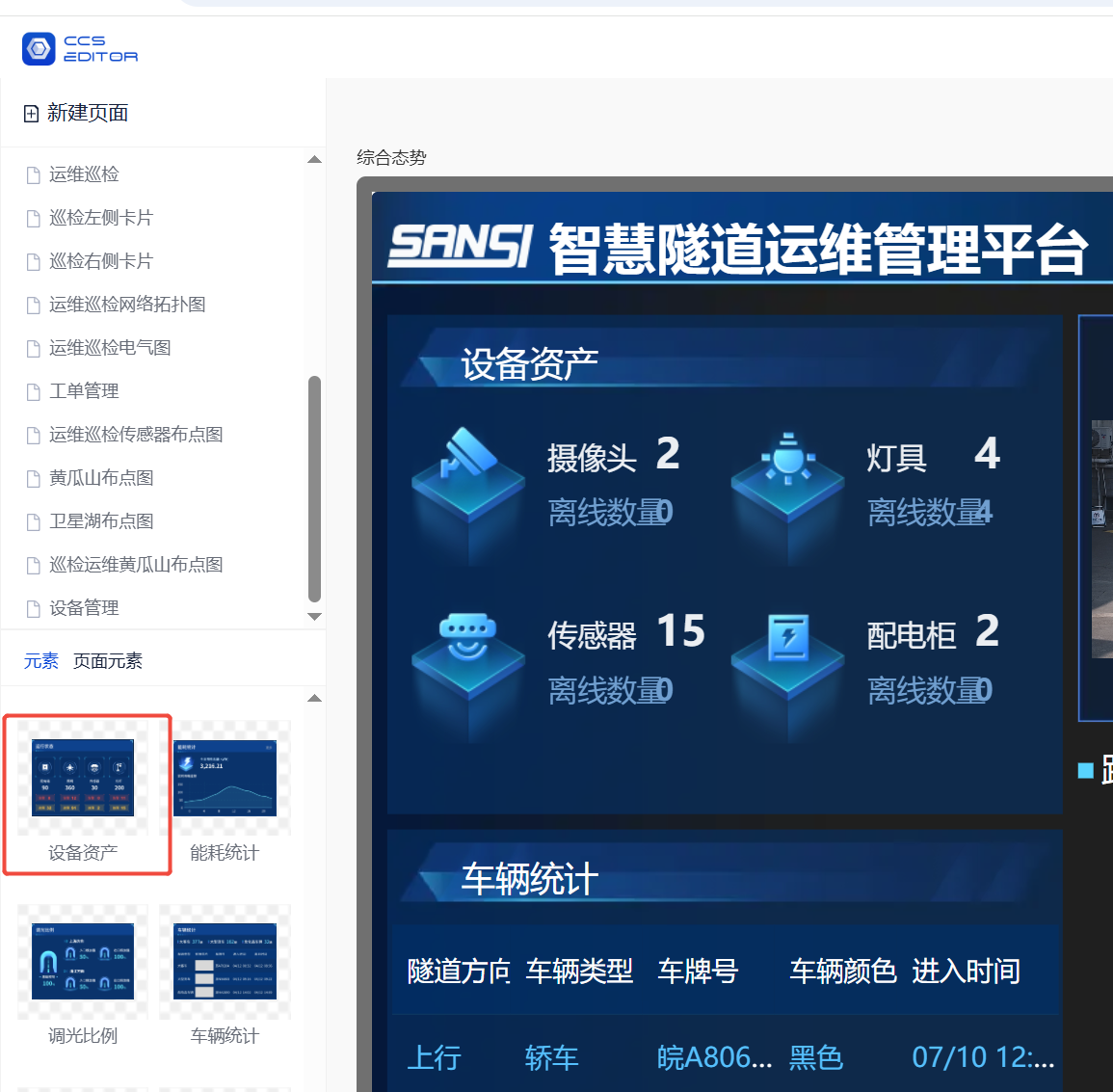Click the 摄像头 count value 2
Viewport: 1113px width, 1092px height.
coord(668,454)
